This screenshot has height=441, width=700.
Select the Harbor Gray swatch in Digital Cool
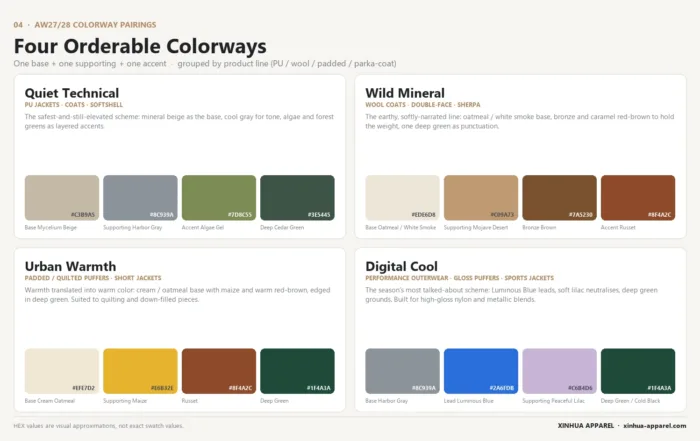[x=402, y=371]
